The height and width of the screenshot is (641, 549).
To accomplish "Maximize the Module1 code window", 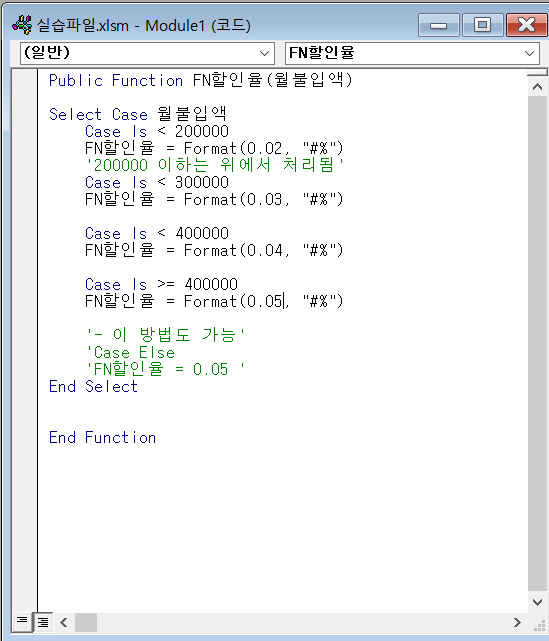I will click(482, 25).
